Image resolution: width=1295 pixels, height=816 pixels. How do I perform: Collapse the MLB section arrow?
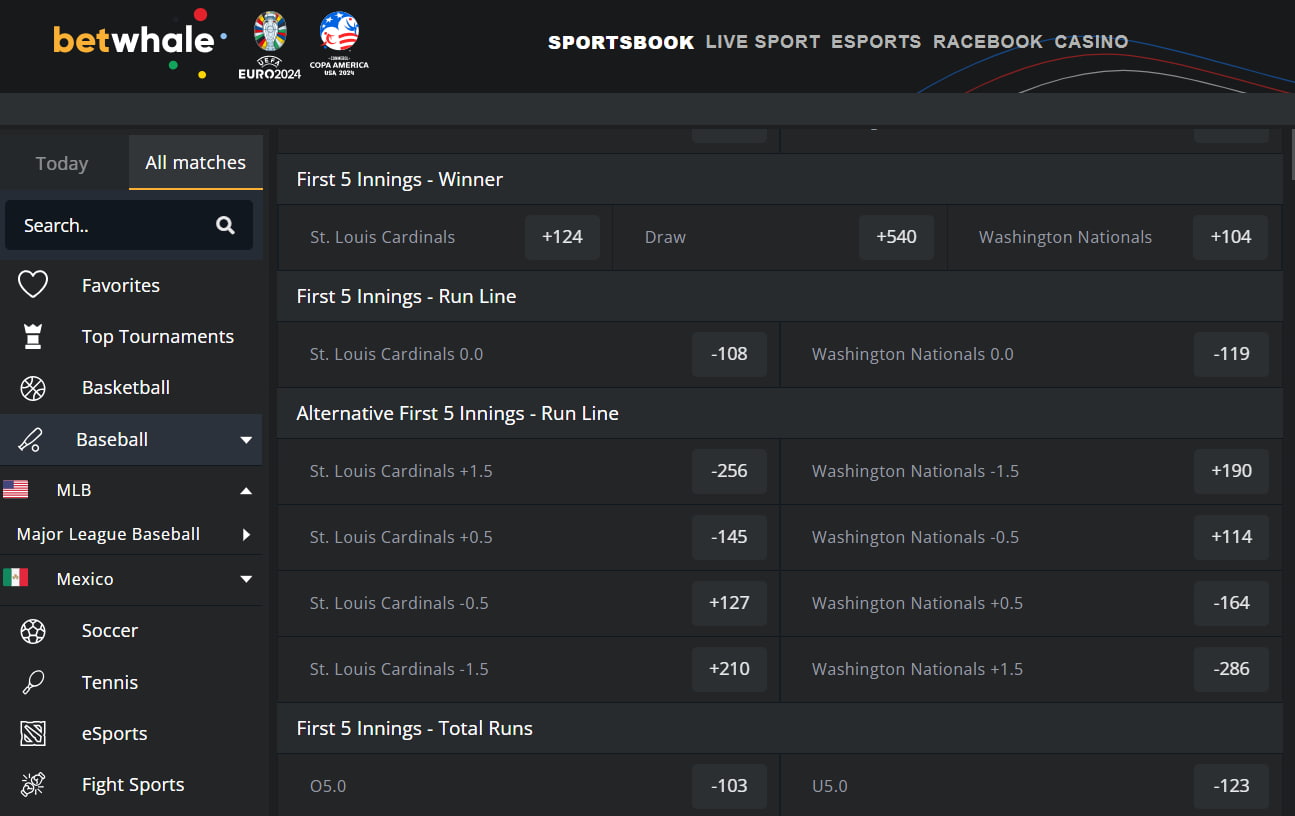click(246, 491)
